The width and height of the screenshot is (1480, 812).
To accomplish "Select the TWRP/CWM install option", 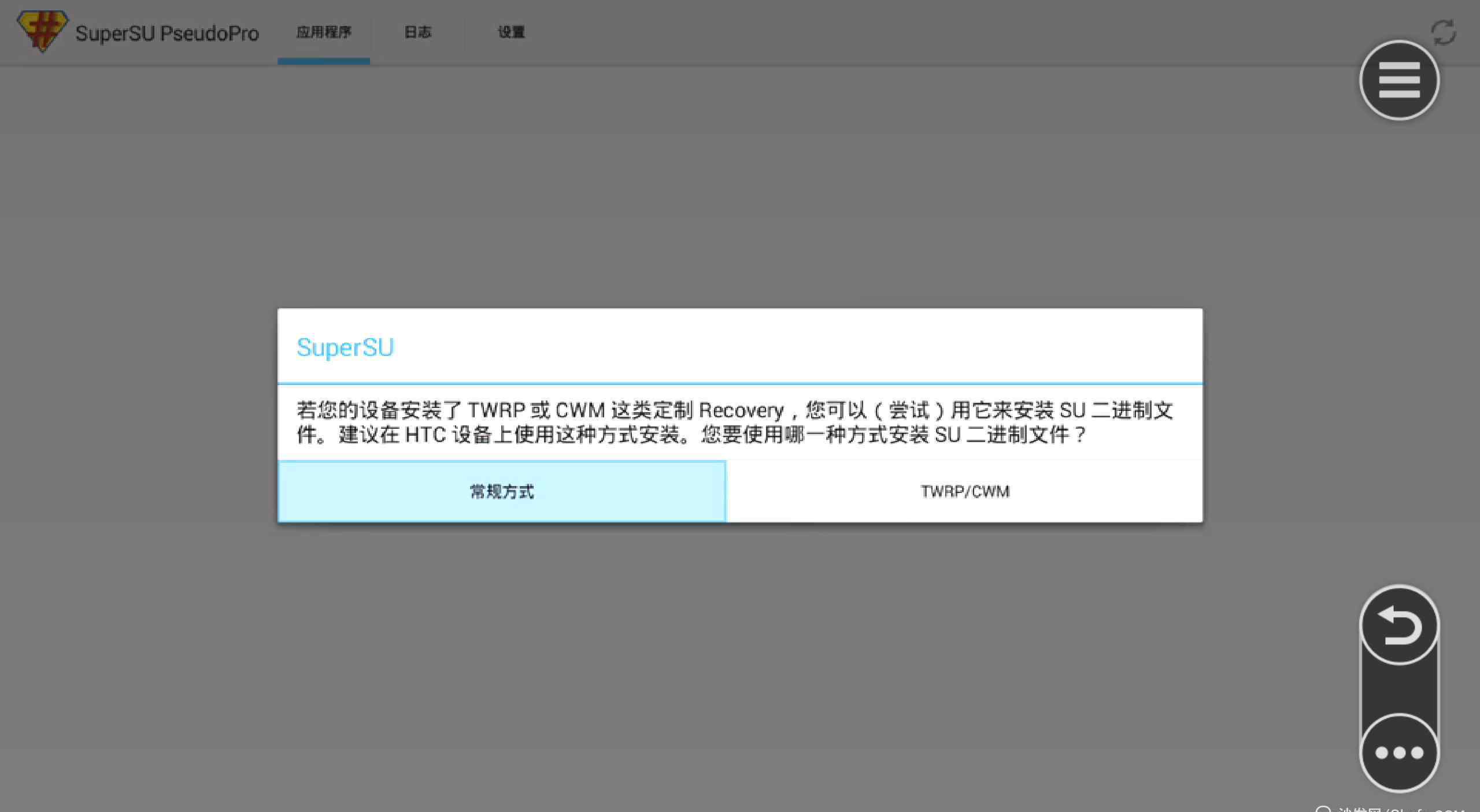I will (x=964, y=492).
